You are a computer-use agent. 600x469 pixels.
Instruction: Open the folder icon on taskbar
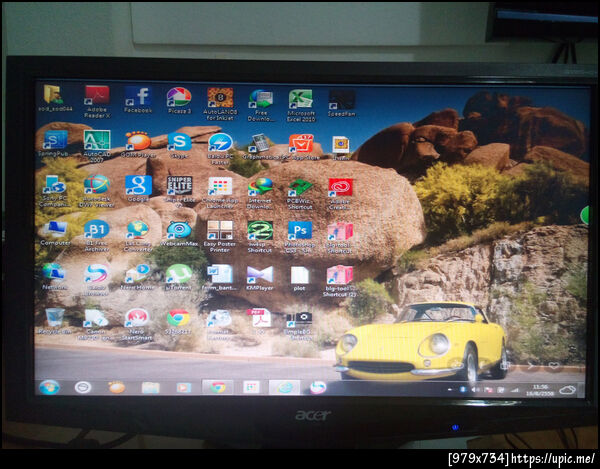click(150, 388)
